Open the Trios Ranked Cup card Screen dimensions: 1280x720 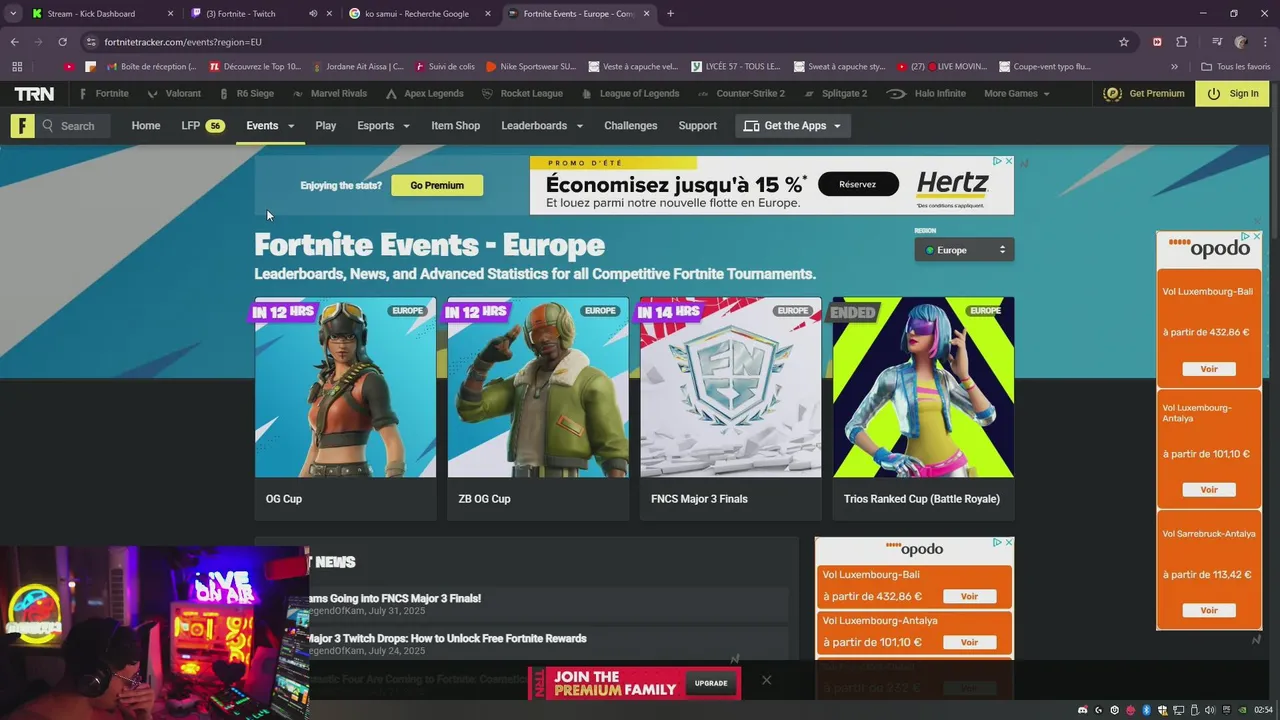tap(923, 408)
